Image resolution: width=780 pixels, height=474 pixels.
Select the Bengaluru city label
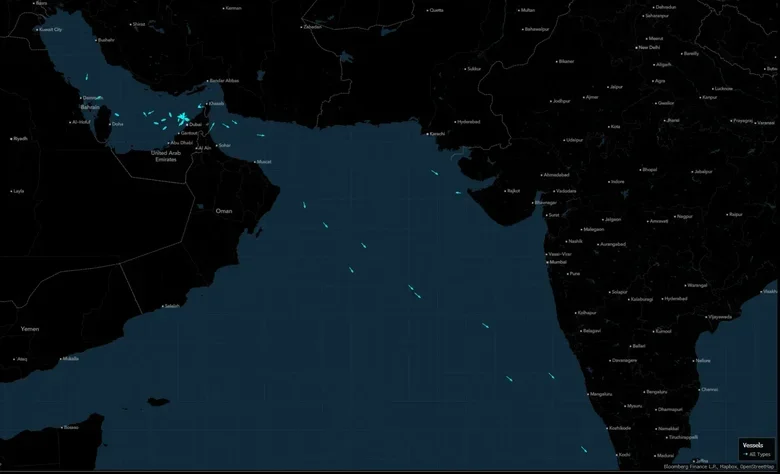point(655,392)
